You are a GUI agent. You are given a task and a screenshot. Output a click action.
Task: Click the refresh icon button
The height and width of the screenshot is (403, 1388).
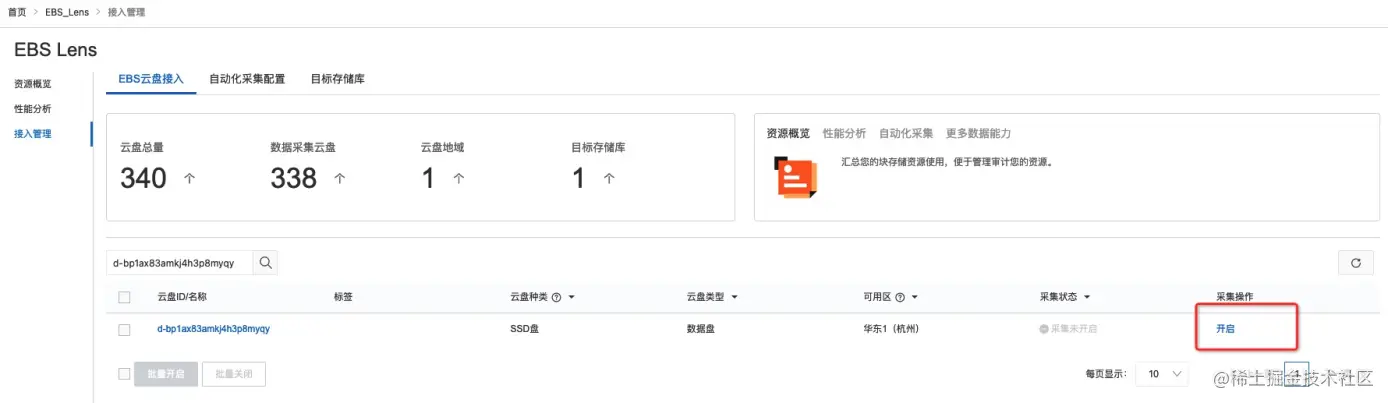coord(1355,263)
